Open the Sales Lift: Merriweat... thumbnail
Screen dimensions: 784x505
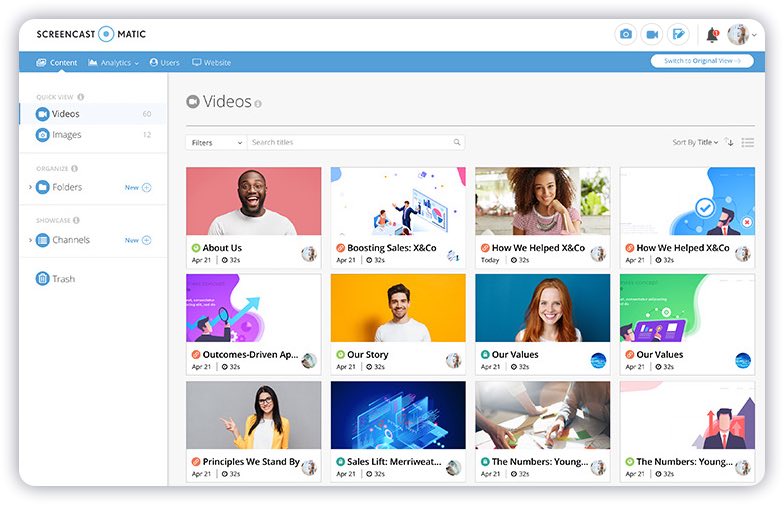tap(398, 415)
